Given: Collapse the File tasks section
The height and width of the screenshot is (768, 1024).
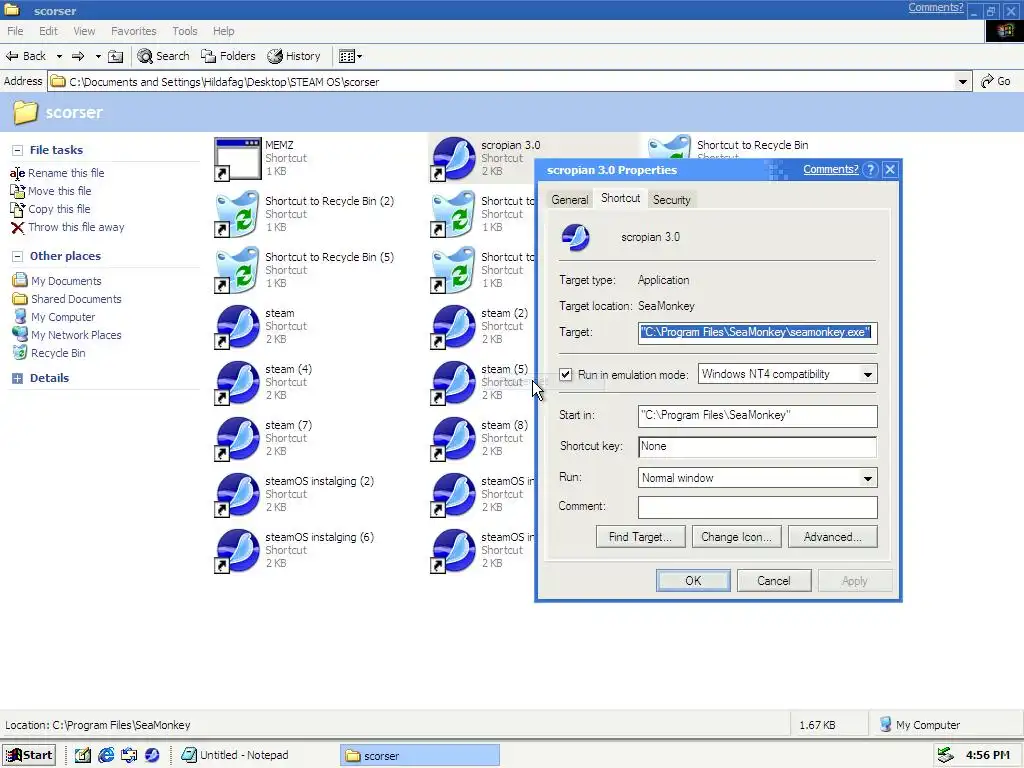Looking at the screenshot, I should [x=18, y=150].
